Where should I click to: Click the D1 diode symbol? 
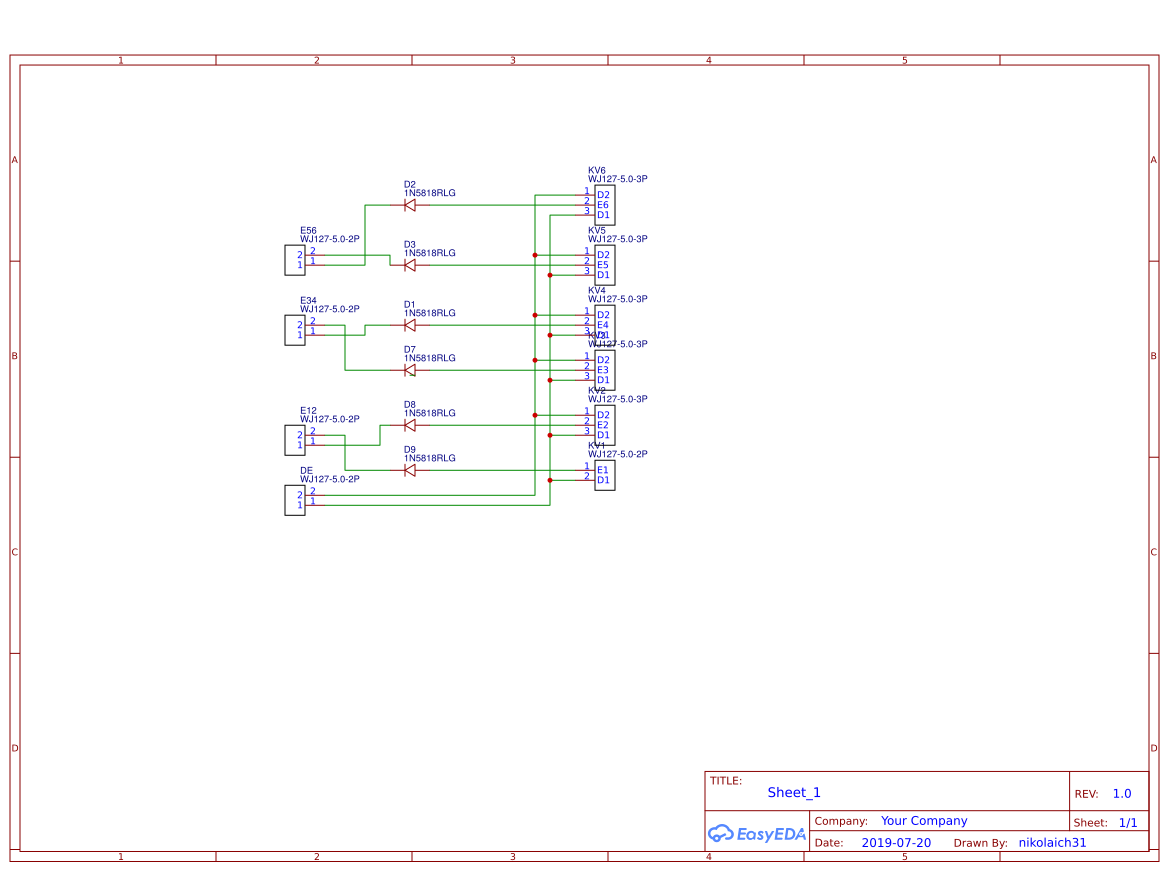pos(410,325)
